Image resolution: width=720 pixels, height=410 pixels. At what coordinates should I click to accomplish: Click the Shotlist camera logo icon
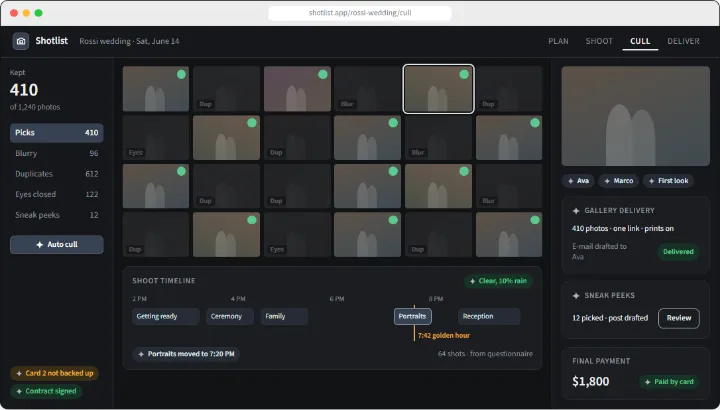click(21, 41)
